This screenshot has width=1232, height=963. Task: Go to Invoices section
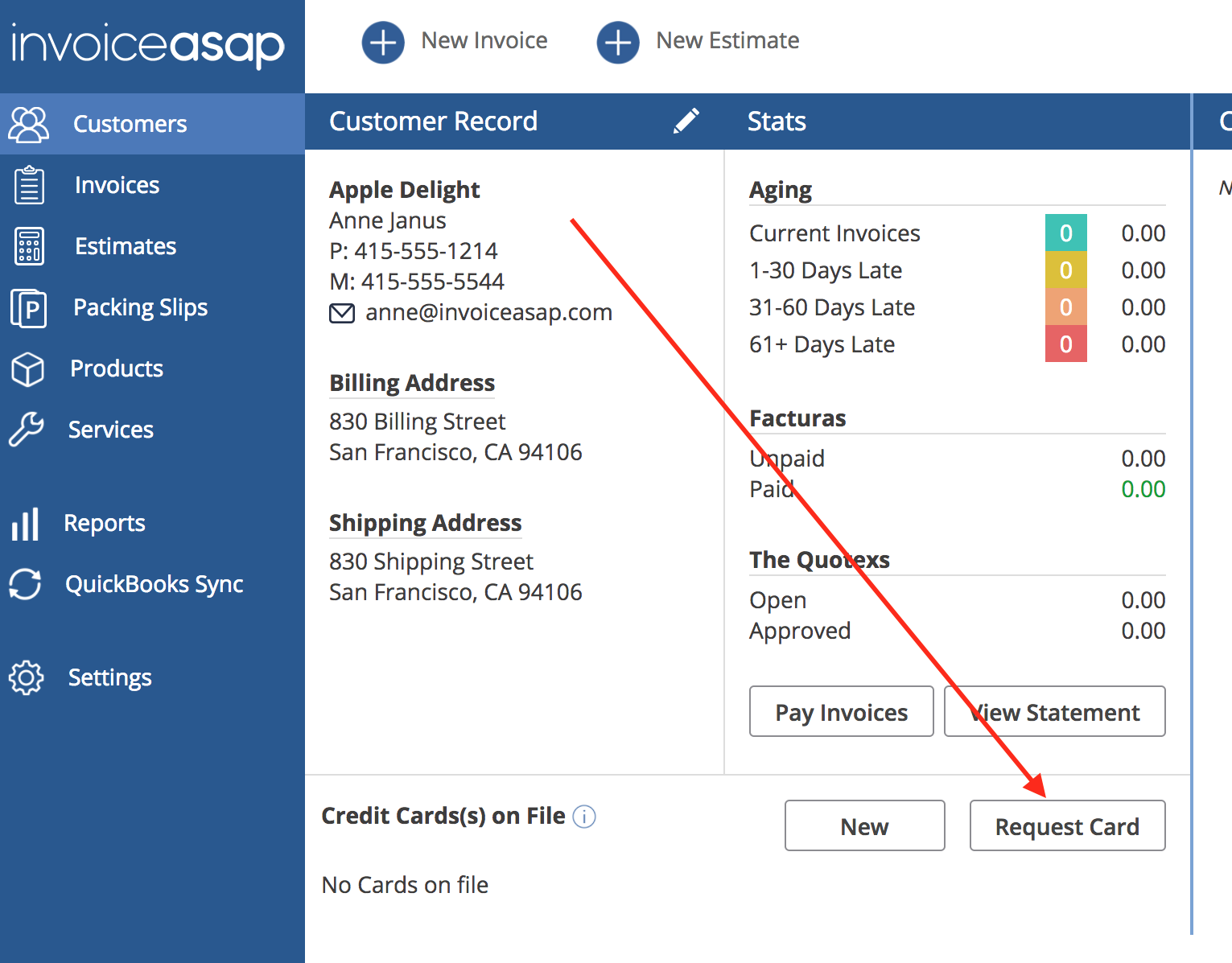coord(117,185)
